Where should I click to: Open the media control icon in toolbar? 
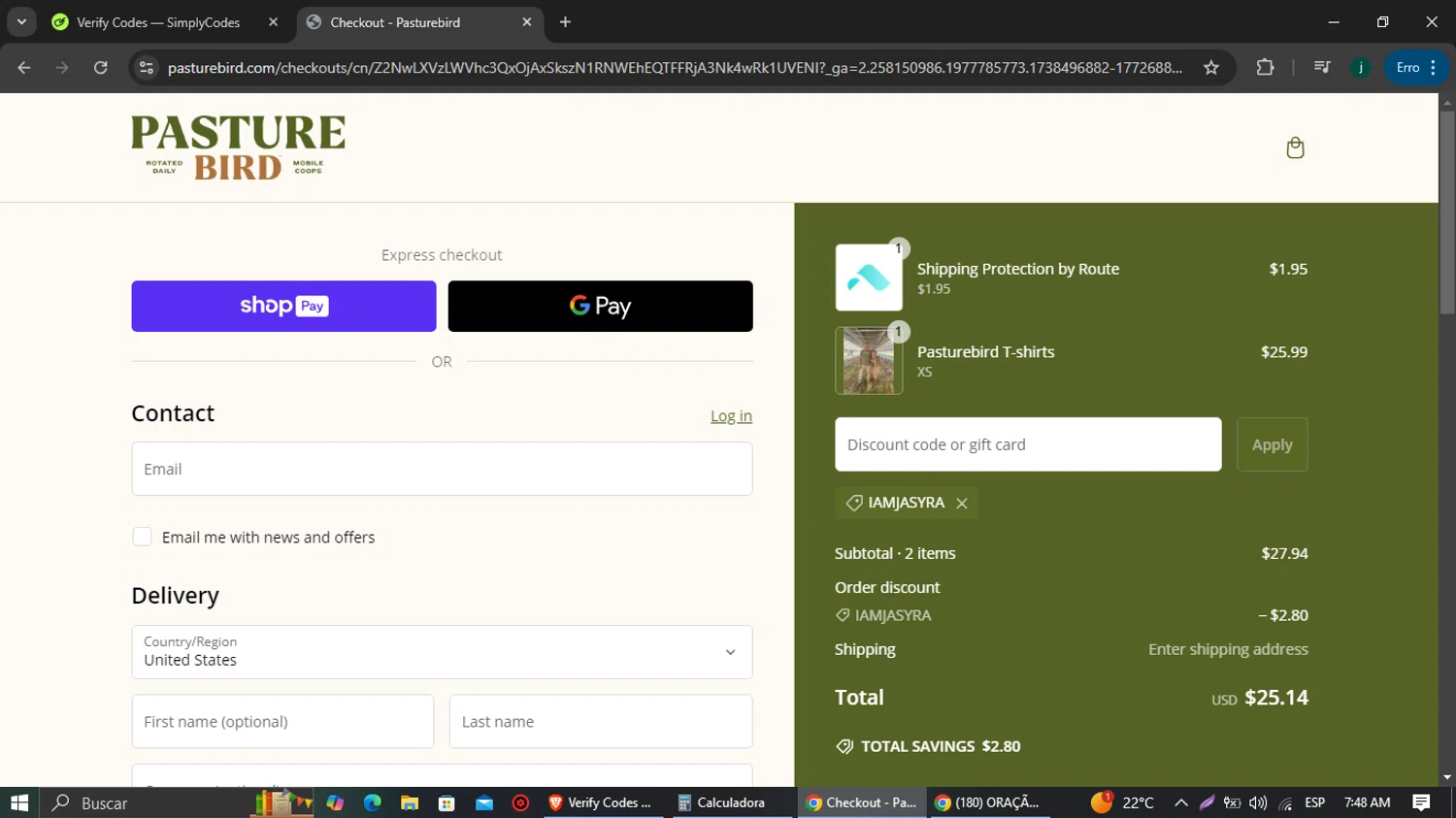[x=1321, y=67]
